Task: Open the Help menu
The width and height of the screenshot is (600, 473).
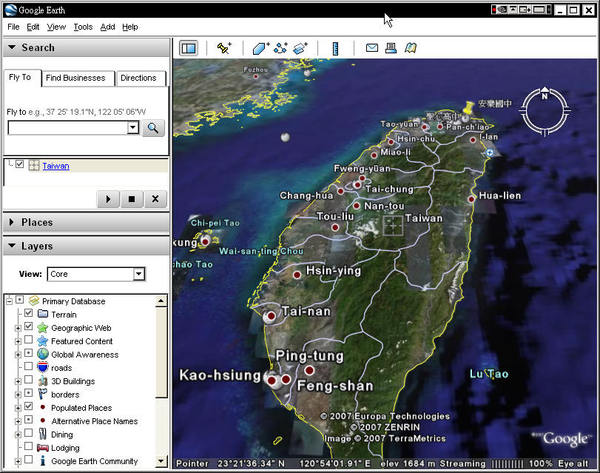Action: (x=130, y=27)
